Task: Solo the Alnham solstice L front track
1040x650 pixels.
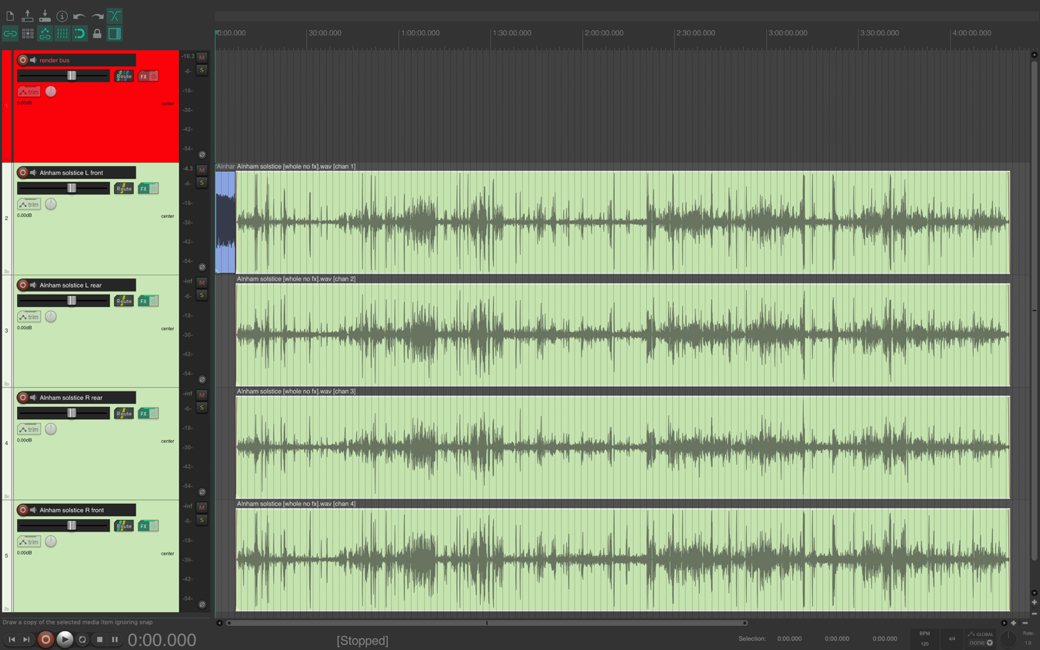Action: tap(202, 183)
